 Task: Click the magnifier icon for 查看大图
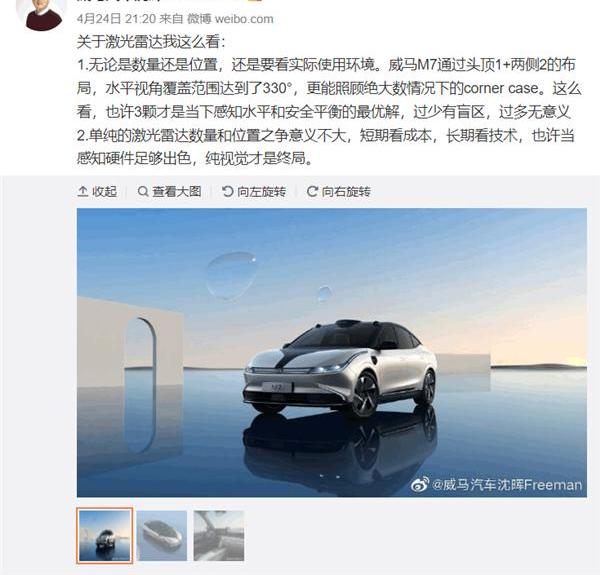(143, 191)
